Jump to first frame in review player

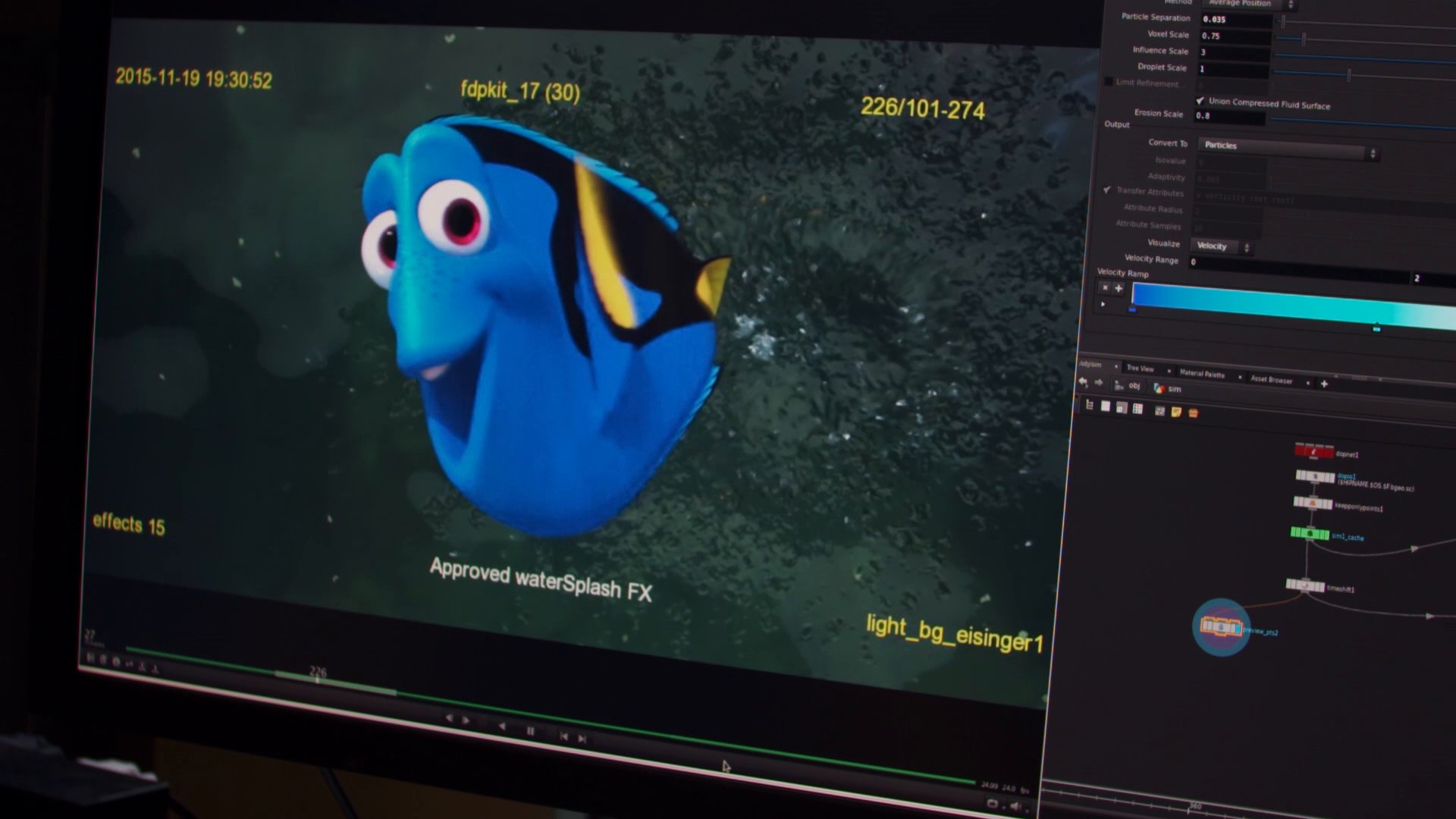click(563, 736)
